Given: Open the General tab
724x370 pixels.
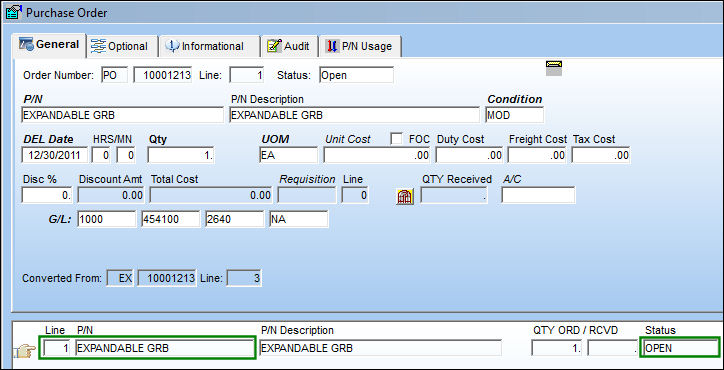Looking at the screenshot, I should click(50, 45).
